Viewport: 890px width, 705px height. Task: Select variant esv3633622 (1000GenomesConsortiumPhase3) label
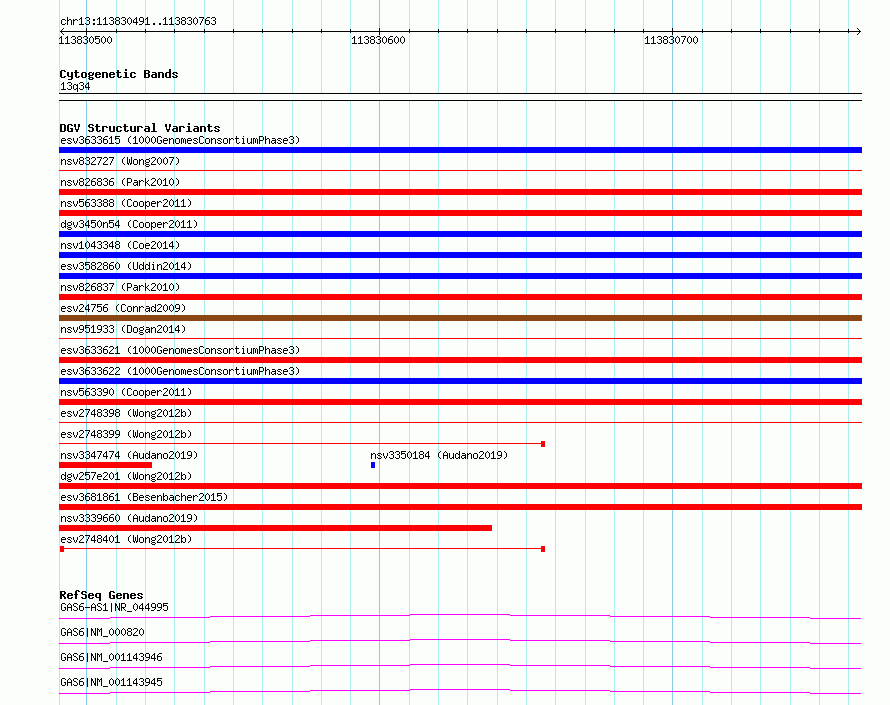180,371
